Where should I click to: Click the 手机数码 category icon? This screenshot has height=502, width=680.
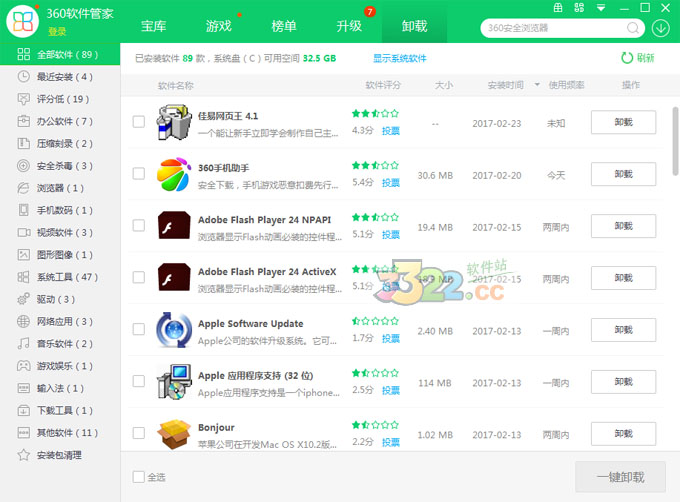(23, 210)
